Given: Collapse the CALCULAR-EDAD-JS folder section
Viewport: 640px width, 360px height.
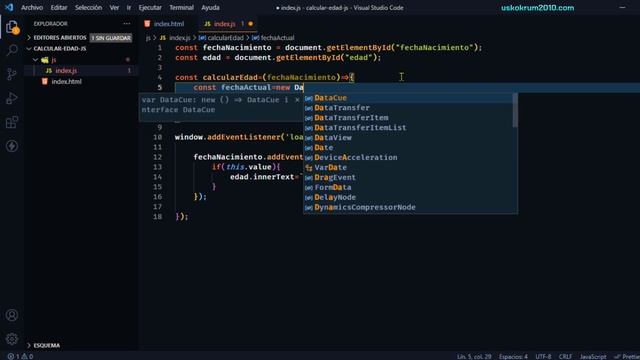Looking at the screenshot, I should click(x=60, y=49).
